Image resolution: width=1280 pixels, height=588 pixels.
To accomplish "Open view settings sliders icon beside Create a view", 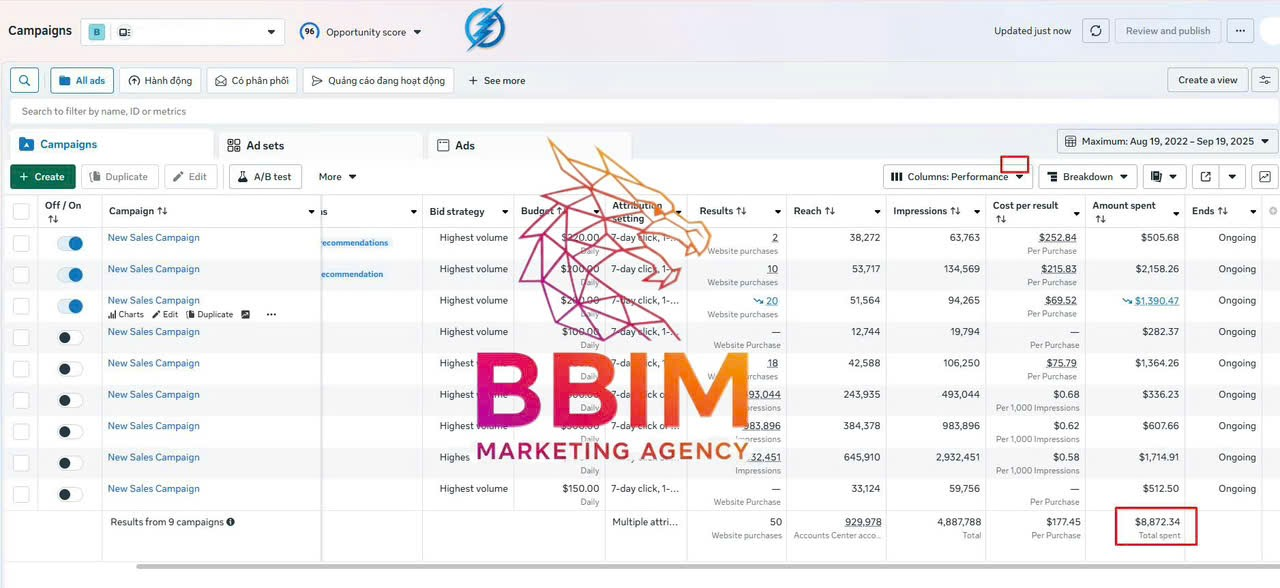I will pyautogui.click(x=1265, y=80).
